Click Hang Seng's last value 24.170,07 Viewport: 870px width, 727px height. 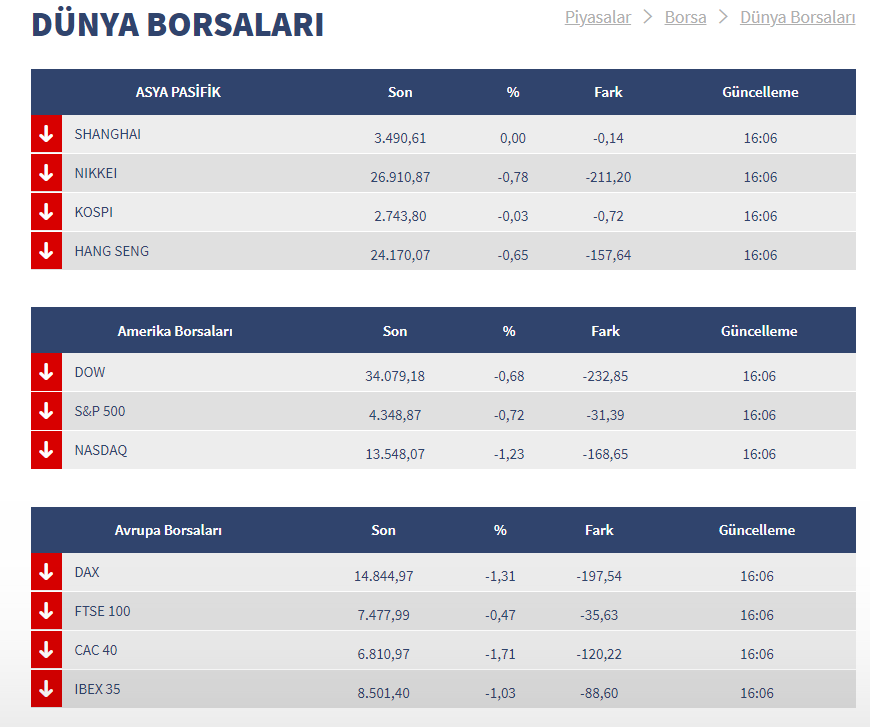tap(400, 255)
